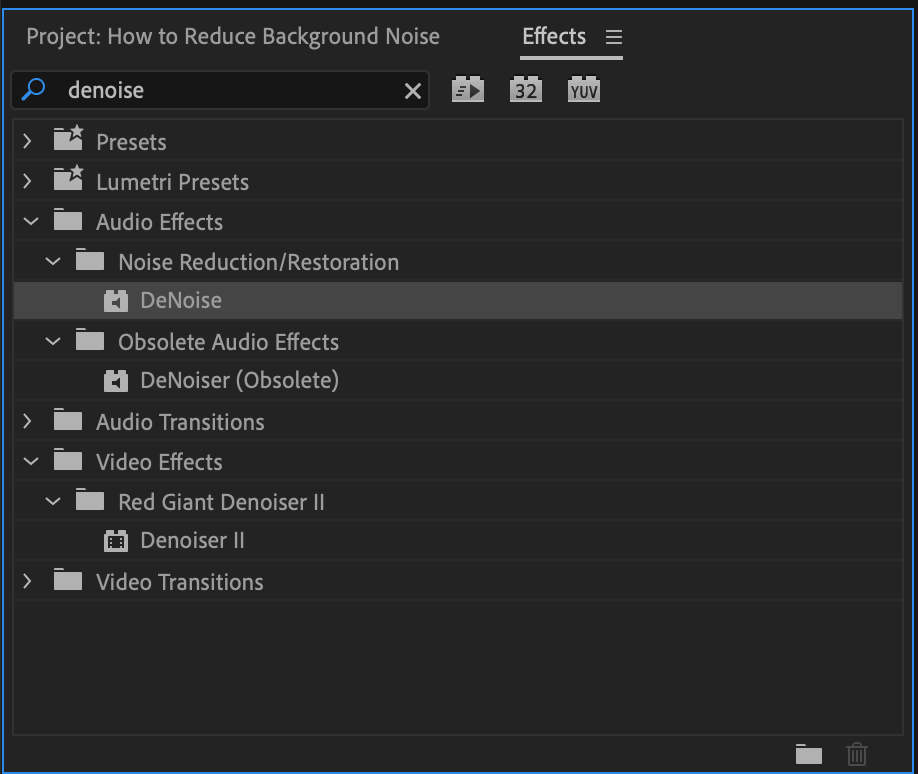
Task: Click the Video Effects folder icon
Action: tap(68, 461)
